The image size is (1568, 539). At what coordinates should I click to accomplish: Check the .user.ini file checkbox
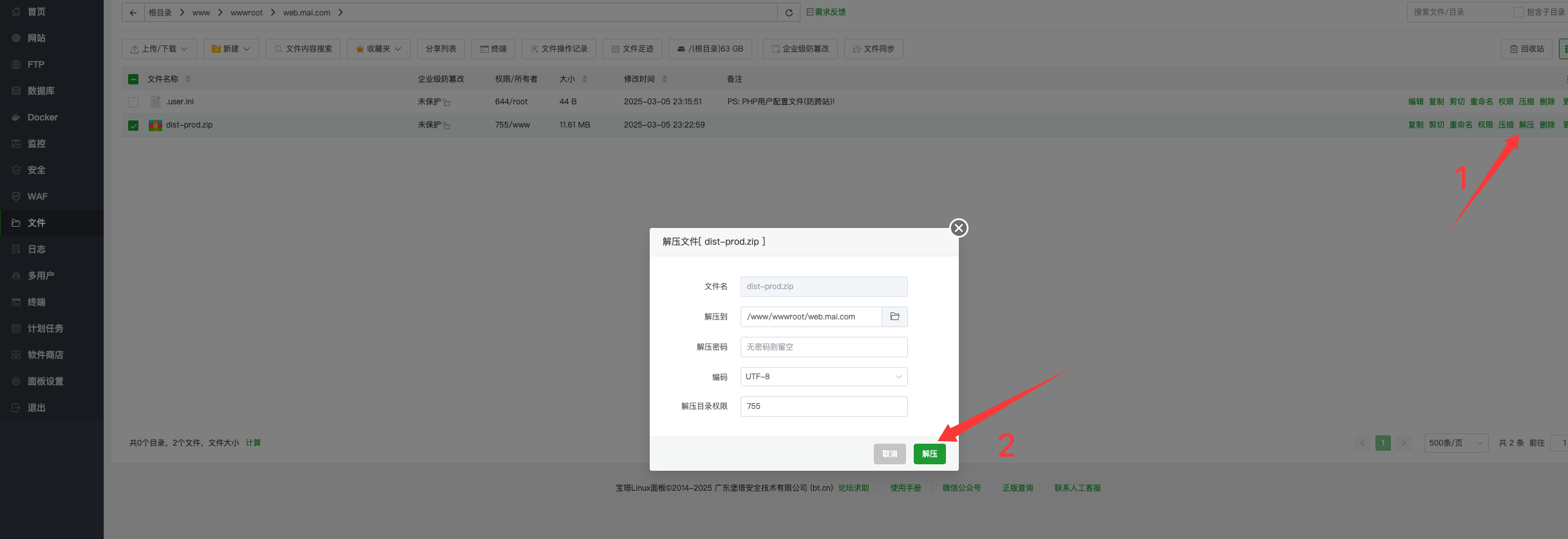[133, 102]
